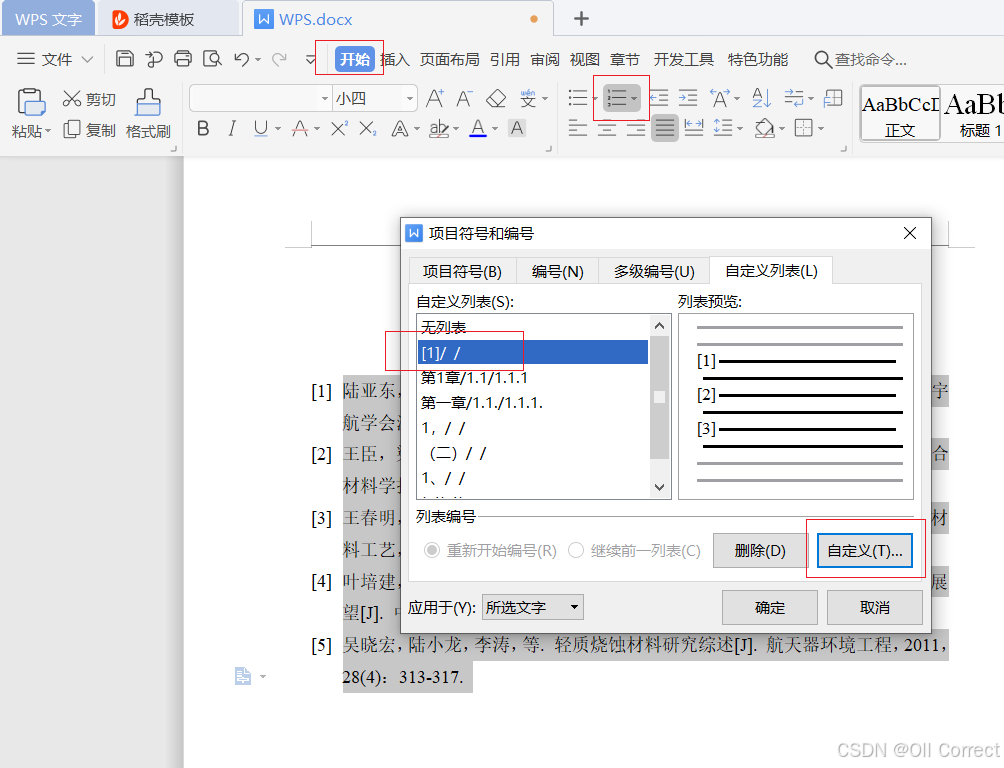Open the 页面布局 ribbon tab
The image size is (1004, 768).
point(449,60)
